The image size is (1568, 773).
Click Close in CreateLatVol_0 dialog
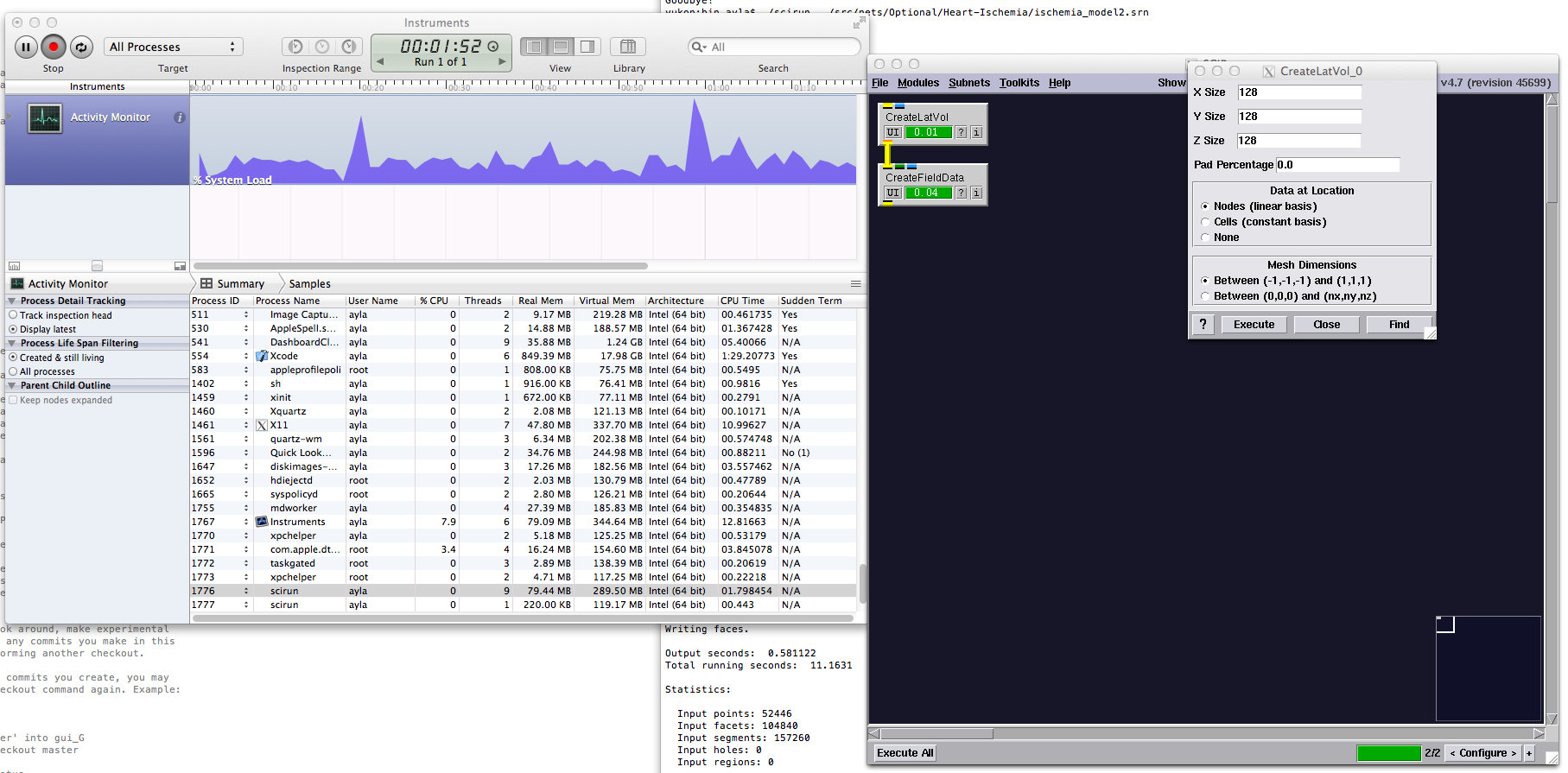point(1327,325)
